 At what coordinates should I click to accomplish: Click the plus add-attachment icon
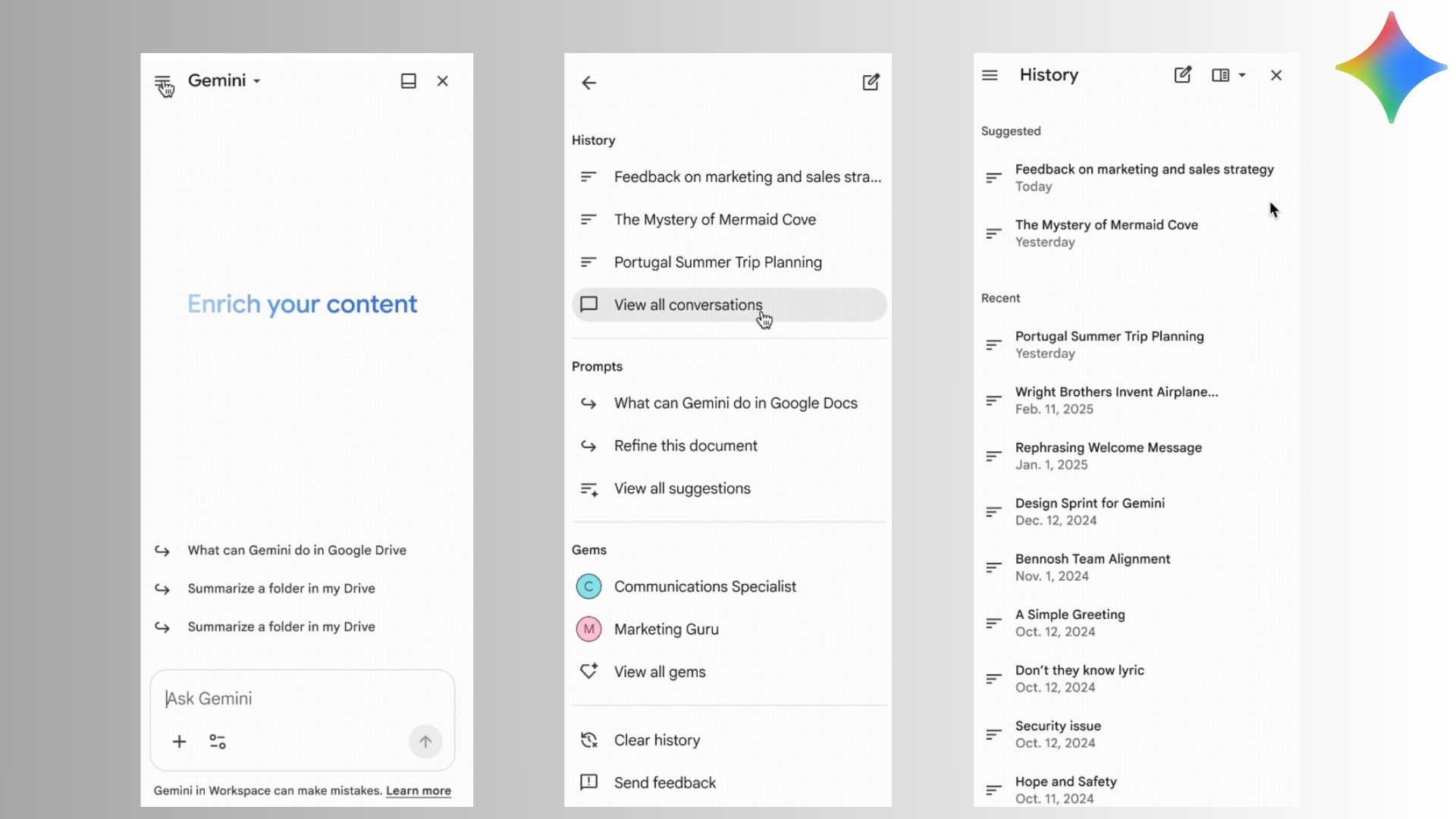tap(179, 742)
